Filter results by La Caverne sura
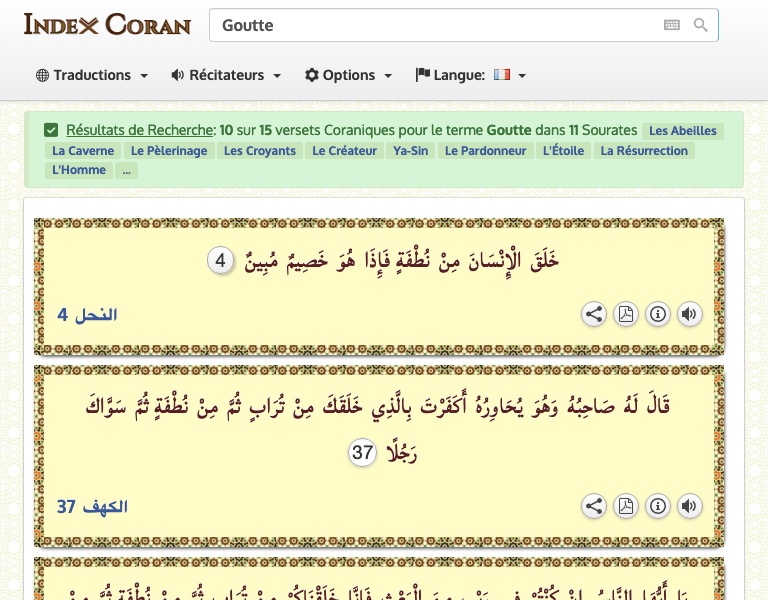 coord(83,151)
